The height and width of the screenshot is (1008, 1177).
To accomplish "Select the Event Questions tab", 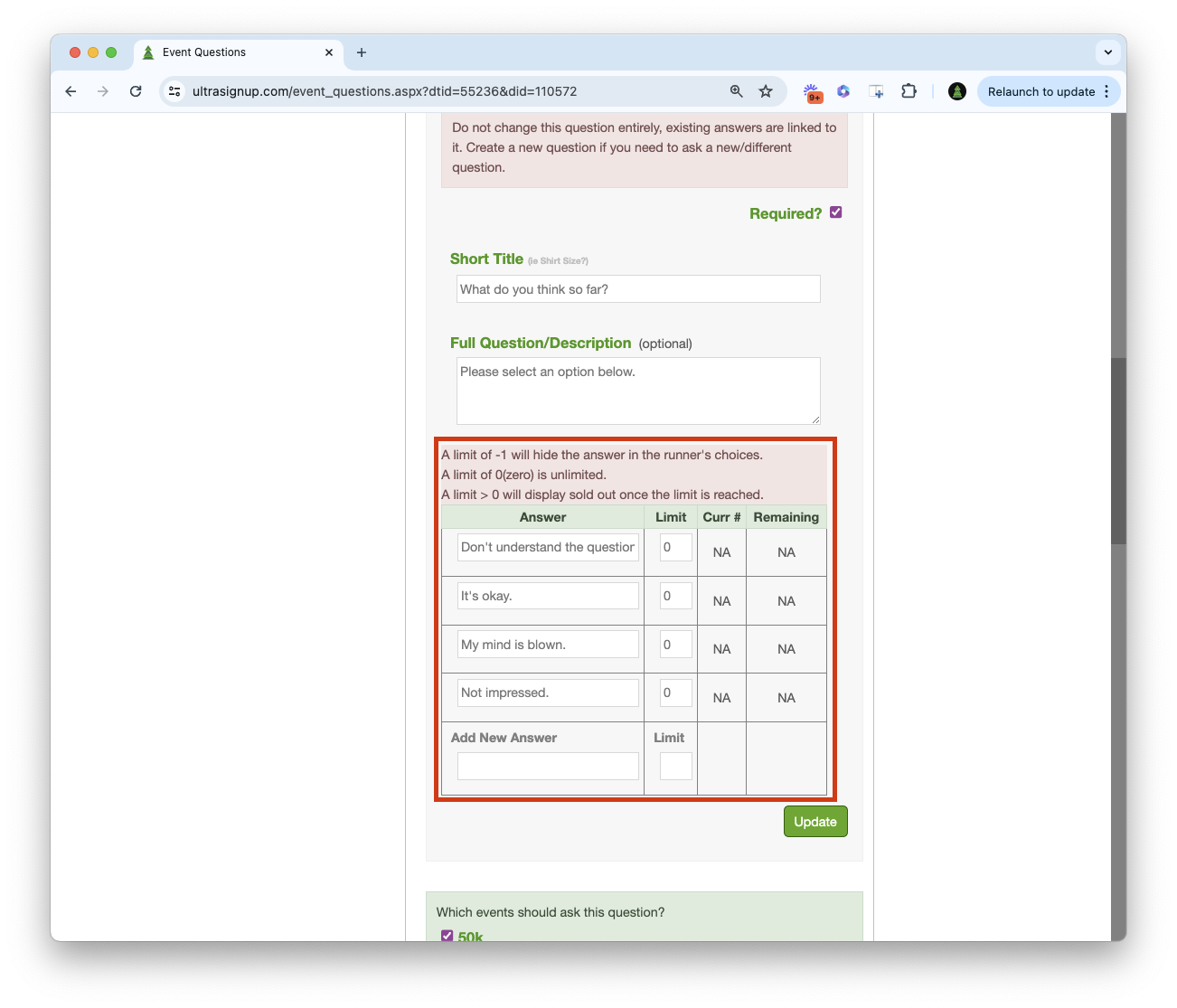I will [x=239, y=52].
